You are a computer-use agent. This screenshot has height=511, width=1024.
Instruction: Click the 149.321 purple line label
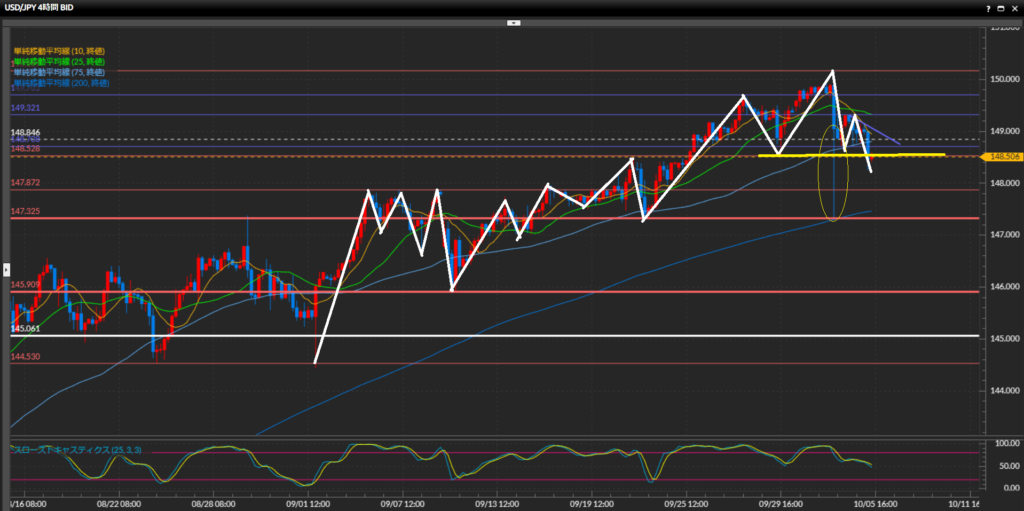25,107
